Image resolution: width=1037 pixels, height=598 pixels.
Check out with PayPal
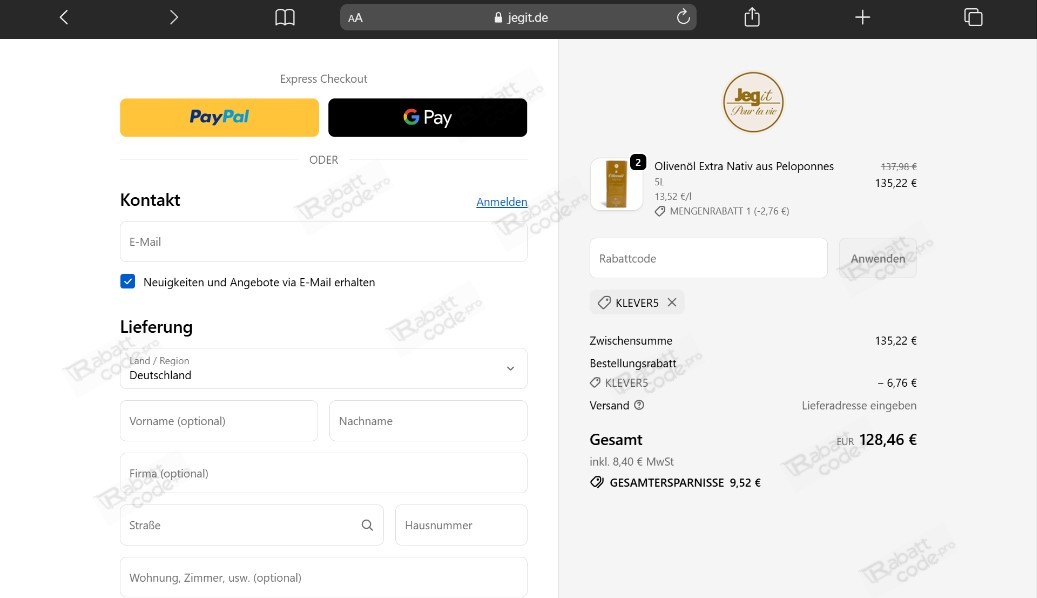coord(219,117)
